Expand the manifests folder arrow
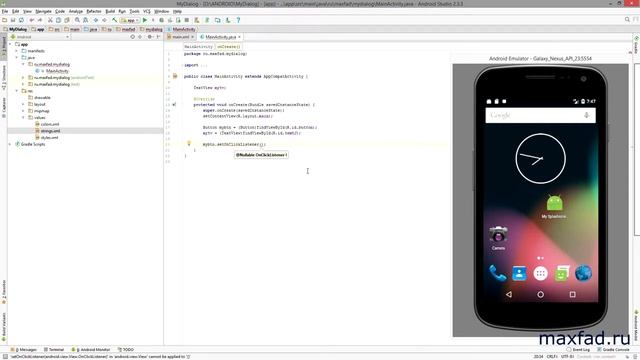Image resolution: width=640 pixels, height=360 pixels. (17, 51)
